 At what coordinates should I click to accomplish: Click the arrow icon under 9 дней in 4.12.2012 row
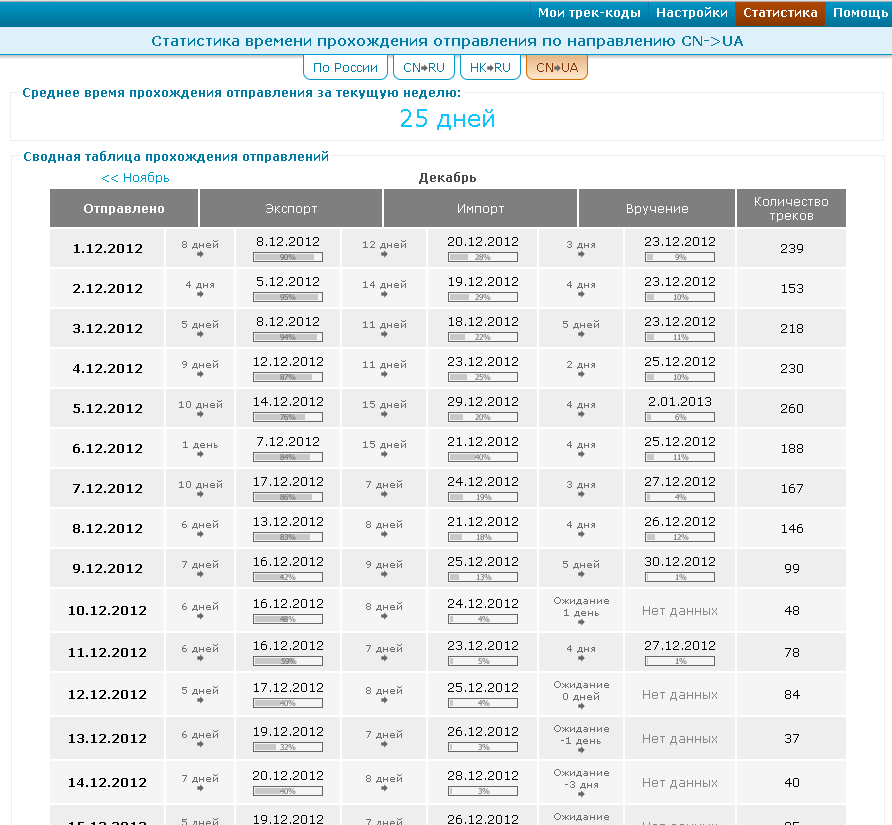click(200, 374)
